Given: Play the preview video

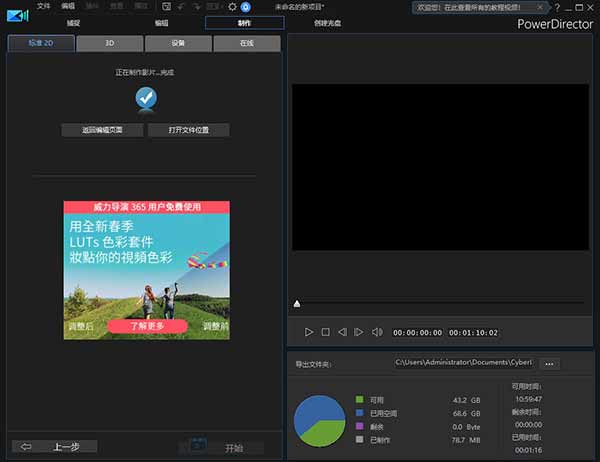Looking at the screenshot, I should coord(309,332).
